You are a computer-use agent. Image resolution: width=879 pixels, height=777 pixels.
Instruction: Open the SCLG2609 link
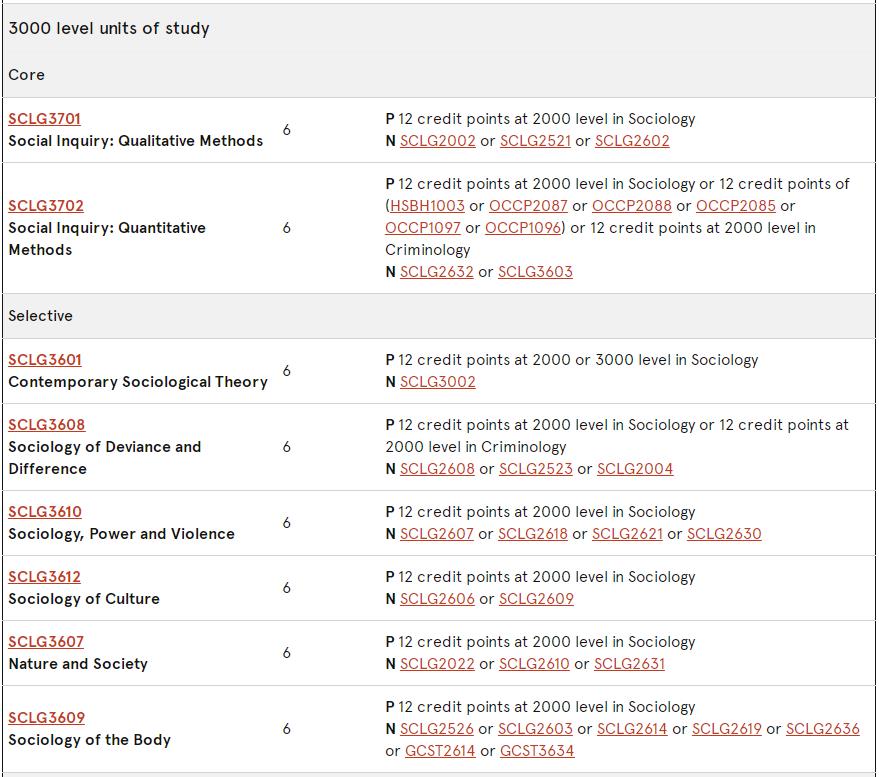point(536,599)
